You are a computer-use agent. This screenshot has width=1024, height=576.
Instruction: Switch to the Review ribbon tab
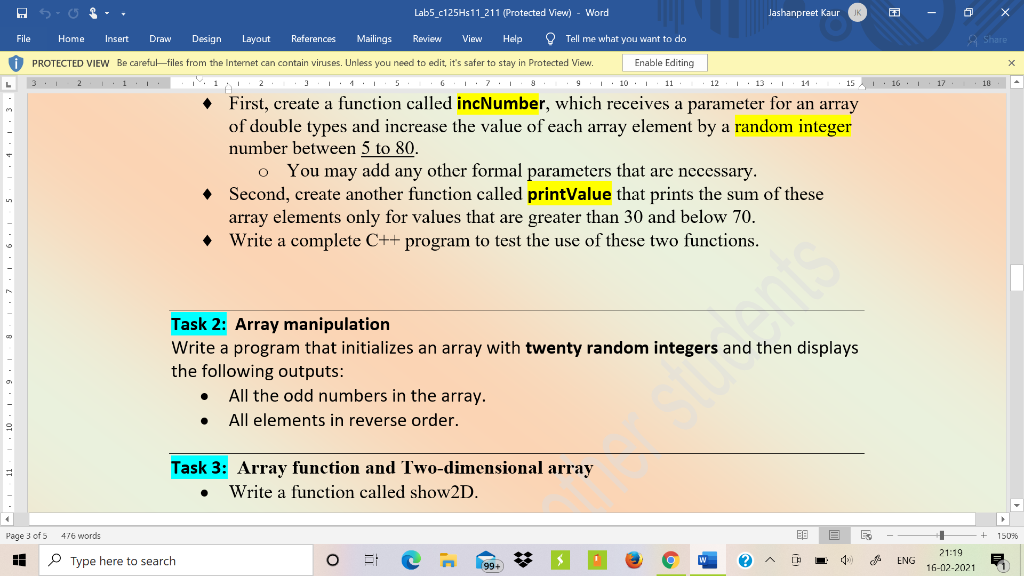click(427, 39)
